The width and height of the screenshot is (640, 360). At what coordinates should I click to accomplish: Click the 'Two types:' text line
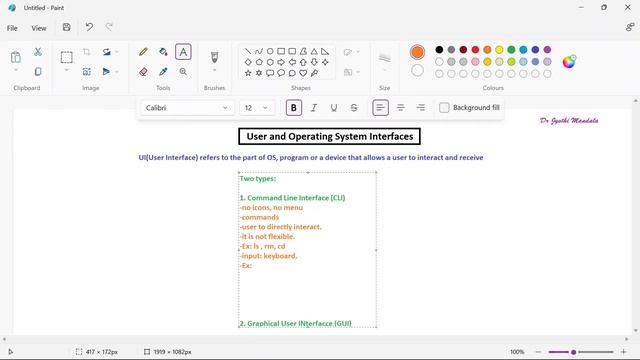click(258, 178)
